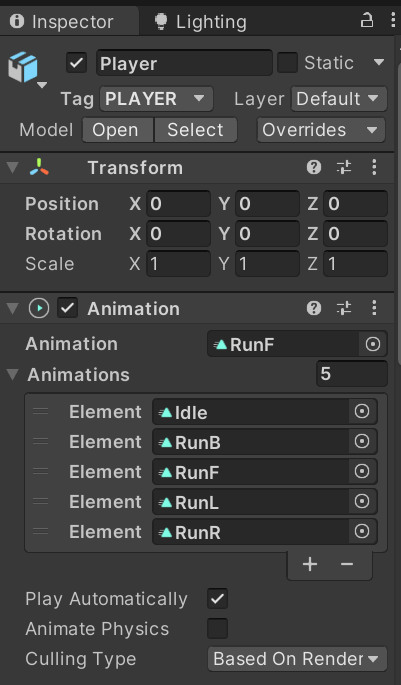Add a new animation element with plus
401x685 pixels.
point(310,565)
